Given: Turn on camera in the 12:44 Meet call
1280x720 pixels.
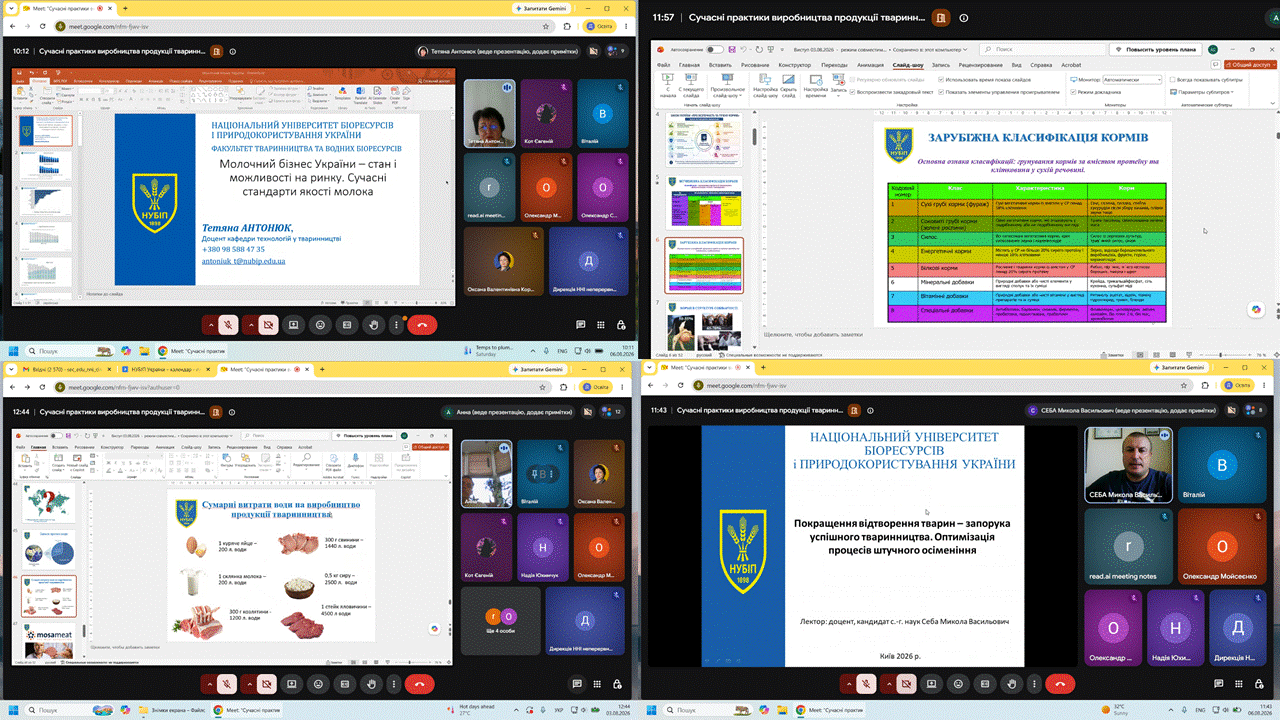Looking at the screenshot, I should [x=268, y=684].
